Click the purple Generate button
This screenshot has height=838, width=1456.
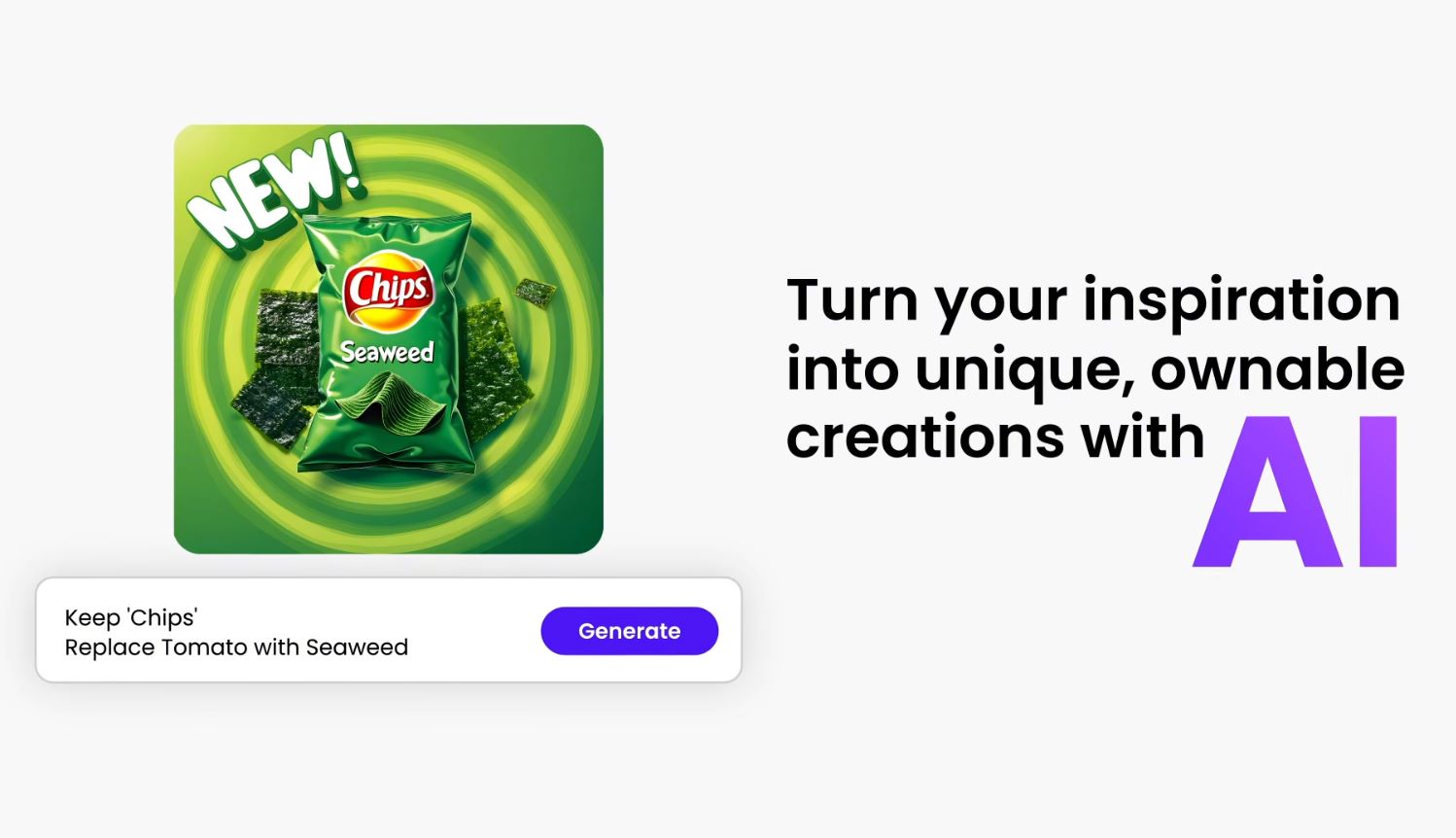point(629,631)
